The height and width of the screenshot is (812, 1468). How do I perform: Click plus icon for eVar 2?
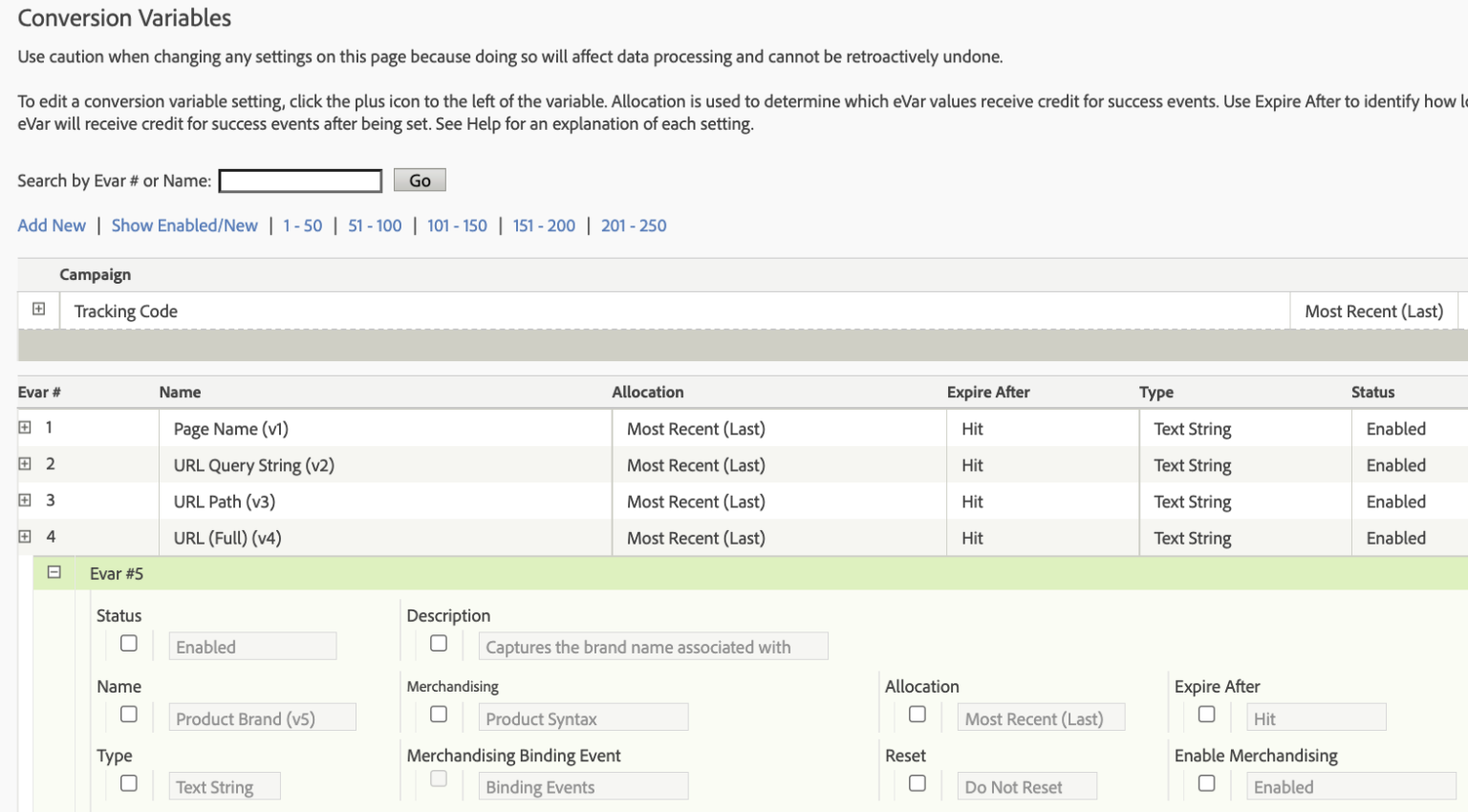click(25, 463)
